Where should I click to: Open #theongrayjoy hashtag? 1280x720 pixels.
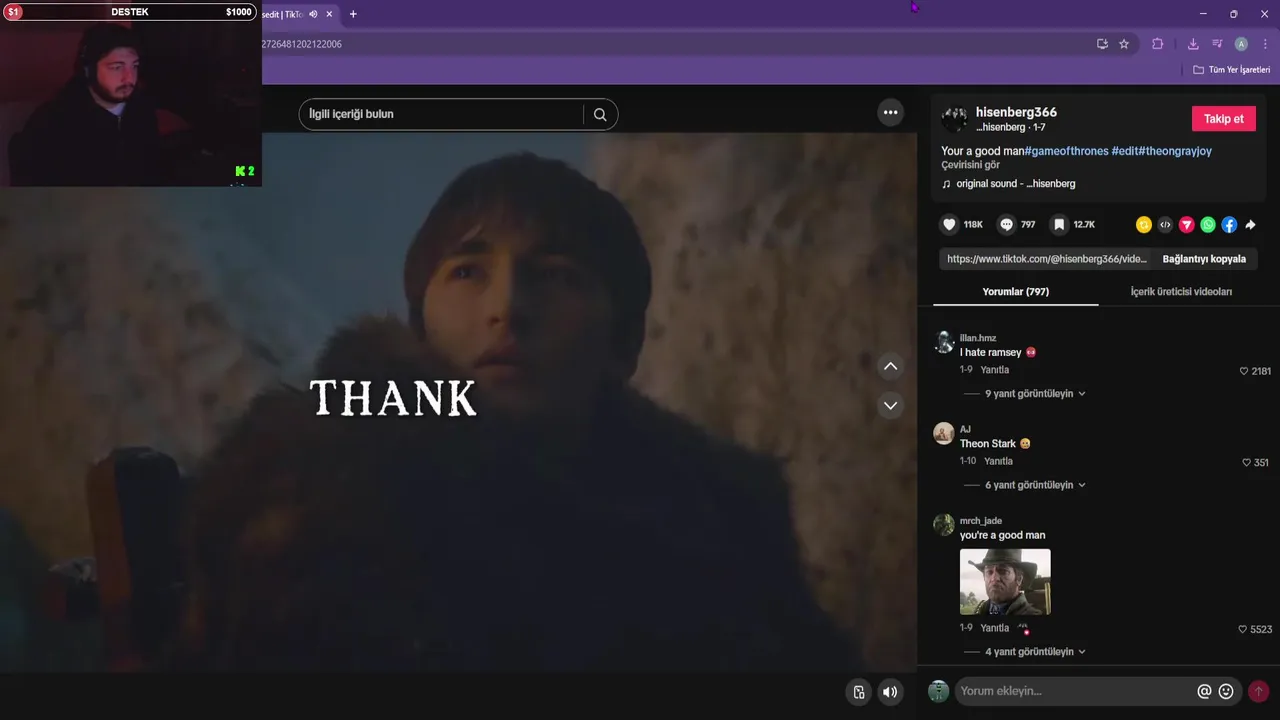coord(1174,151)
